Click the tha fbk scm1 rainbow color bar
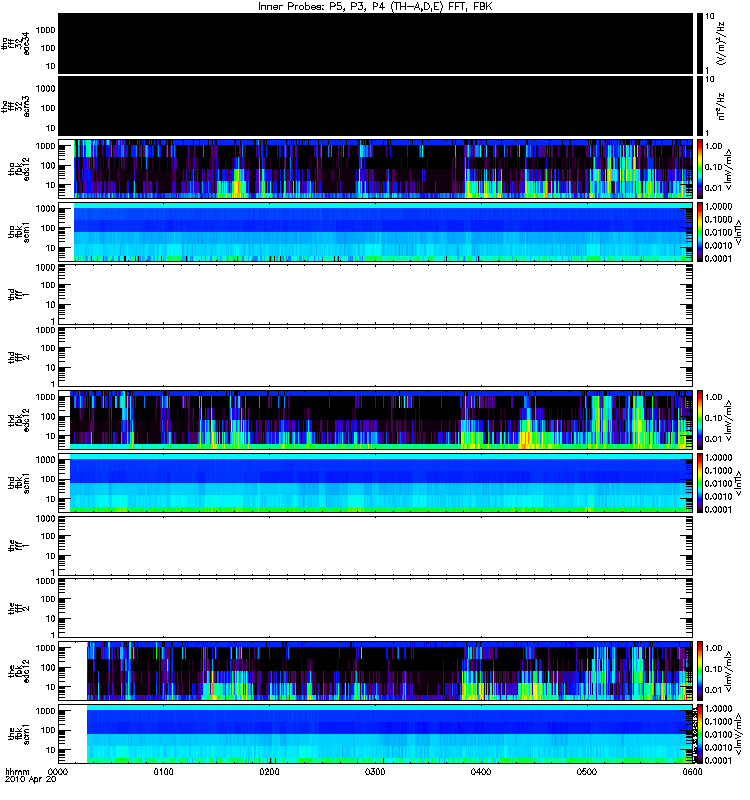The width and height of the screenshot is (750, 800). click(x=699, y=232)
